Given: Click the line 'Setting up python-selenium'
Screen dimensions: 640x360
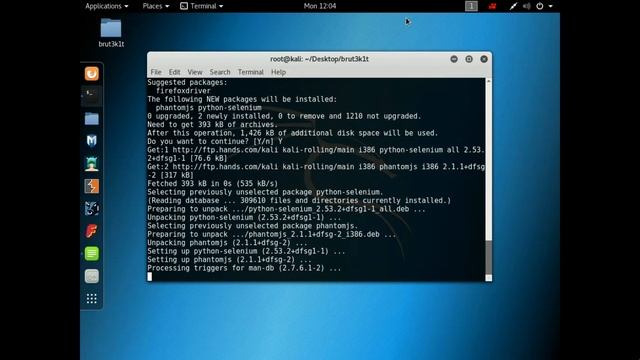Looking at the screenshot, I should pyautogui.click(x=246, y=251).
